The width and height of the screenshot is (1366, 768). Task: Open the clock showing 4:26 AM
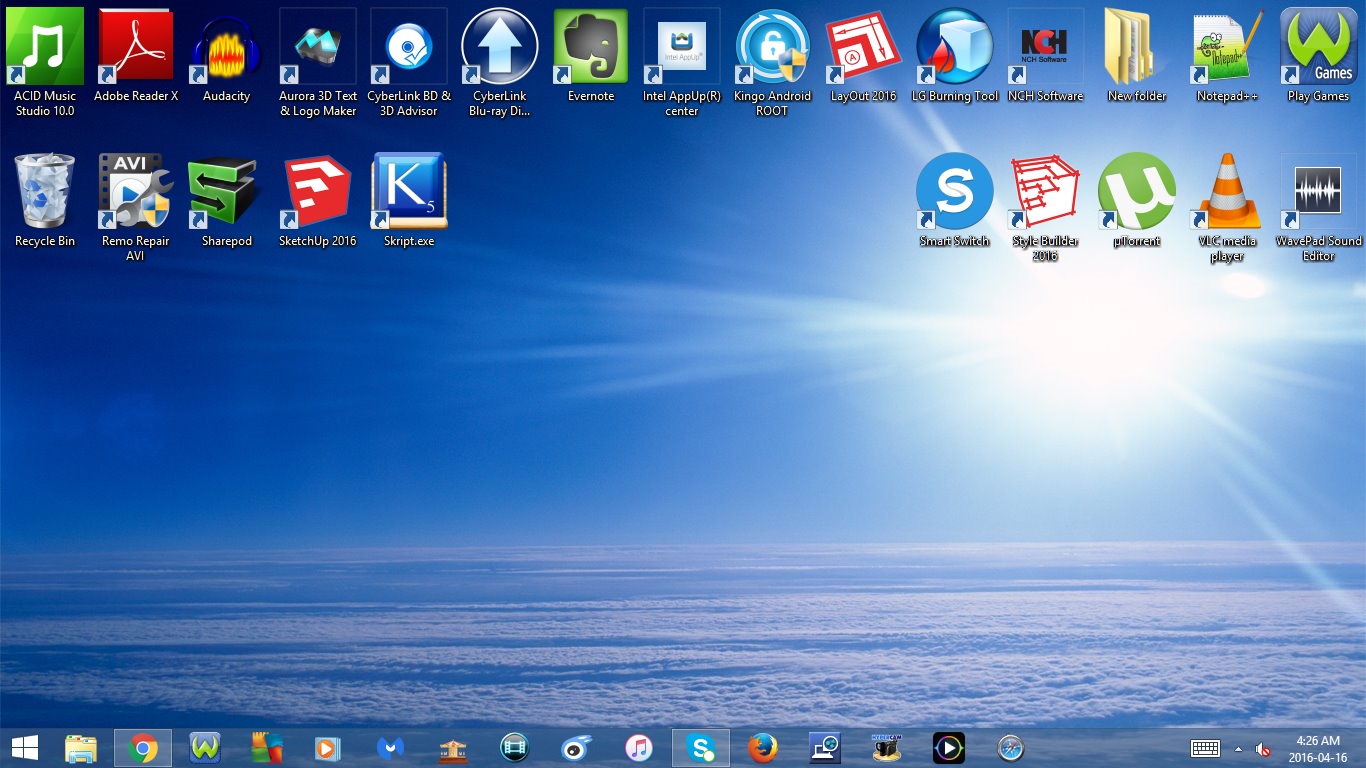1318,748
